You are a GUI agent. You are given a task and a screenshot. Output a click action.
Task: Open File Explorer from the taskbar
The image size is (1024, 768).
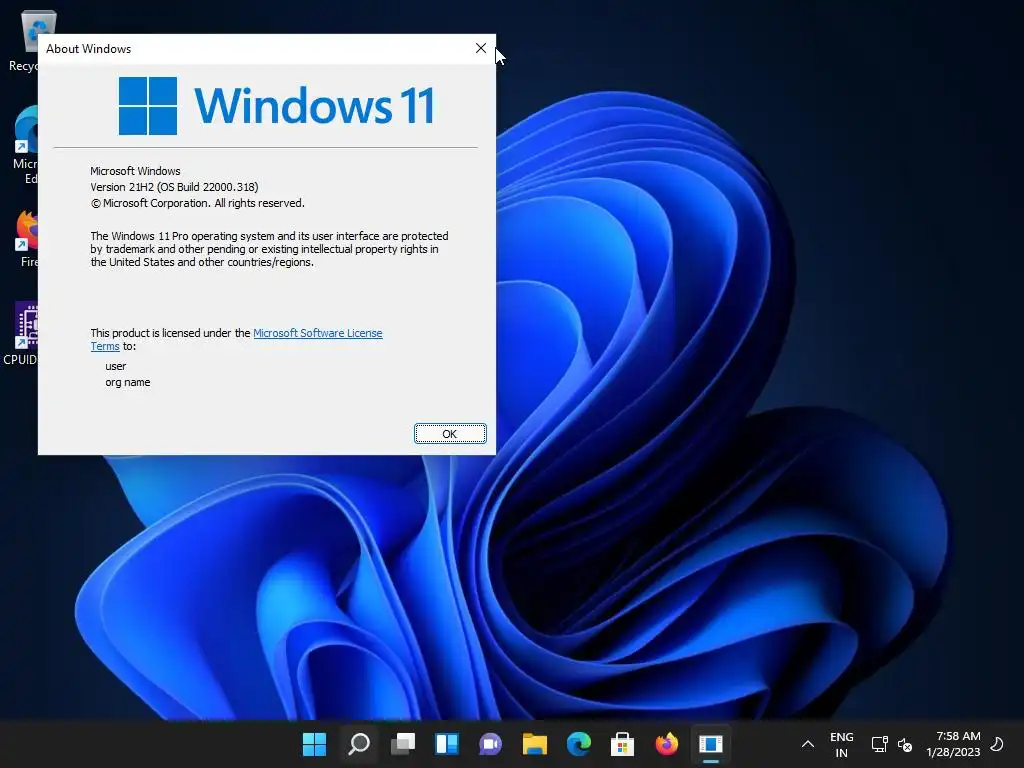[x=535, y=744]
